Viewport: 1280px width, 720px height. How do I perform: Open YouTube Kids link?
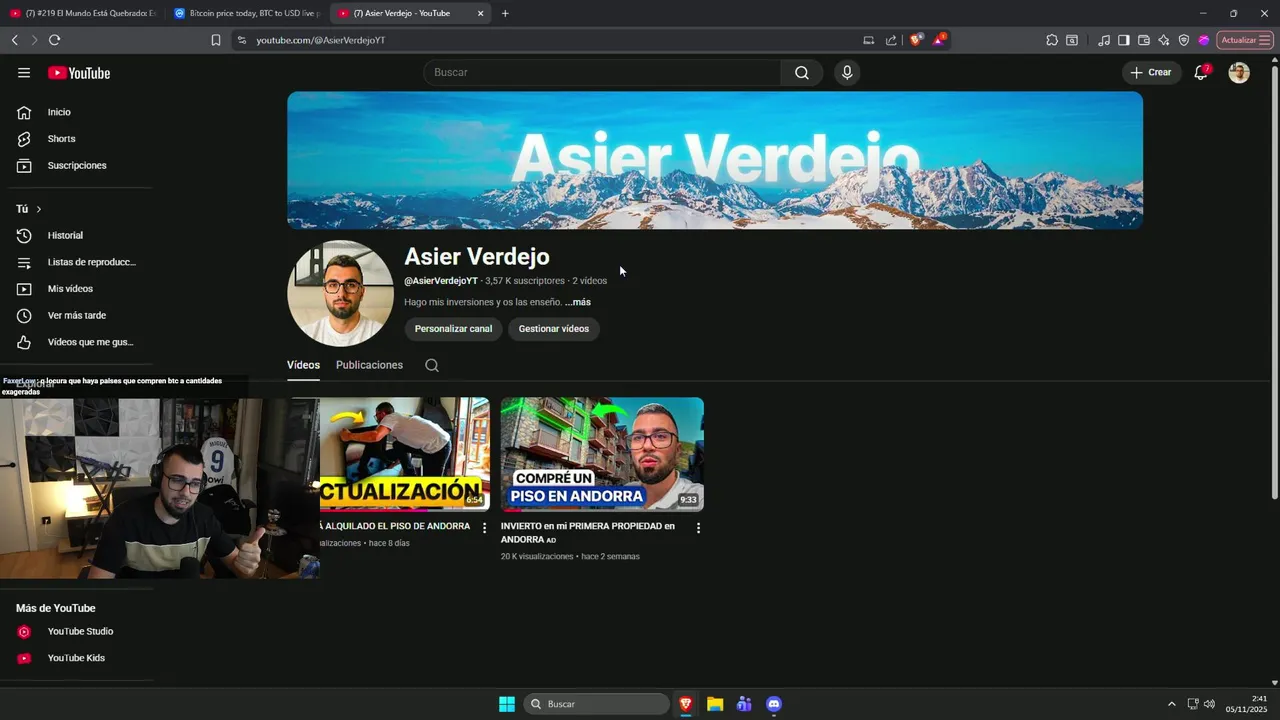76,658
